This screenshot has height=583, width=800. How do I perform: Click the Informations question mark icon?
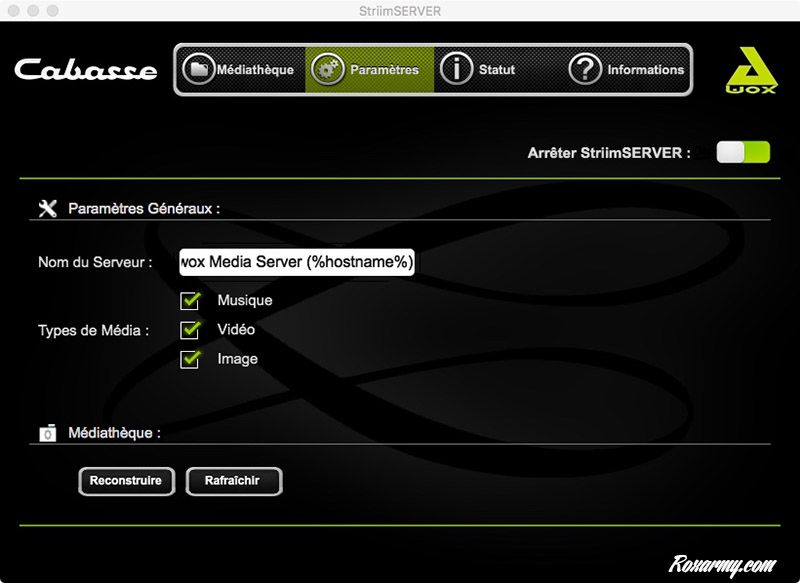pyautogui.click(x=585, y=70)
